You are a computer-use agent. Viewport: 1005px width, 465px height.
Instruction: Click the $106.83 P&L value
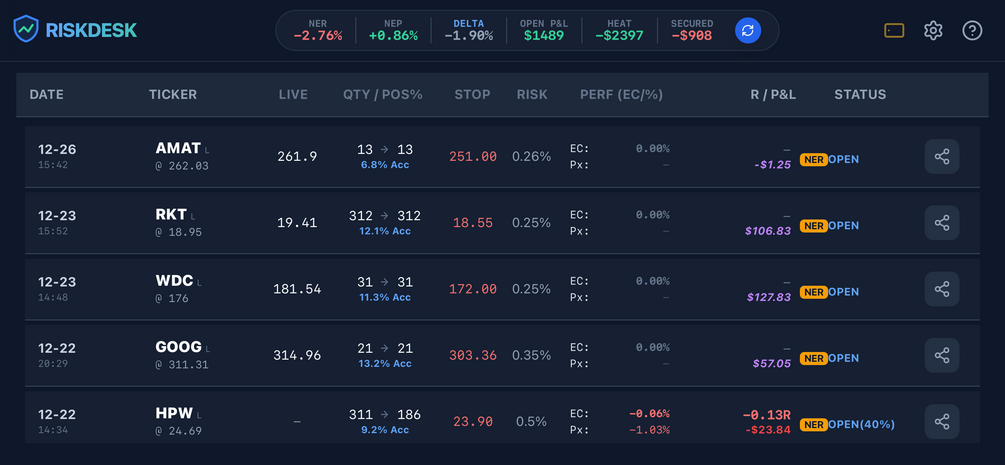coord(768,231)
